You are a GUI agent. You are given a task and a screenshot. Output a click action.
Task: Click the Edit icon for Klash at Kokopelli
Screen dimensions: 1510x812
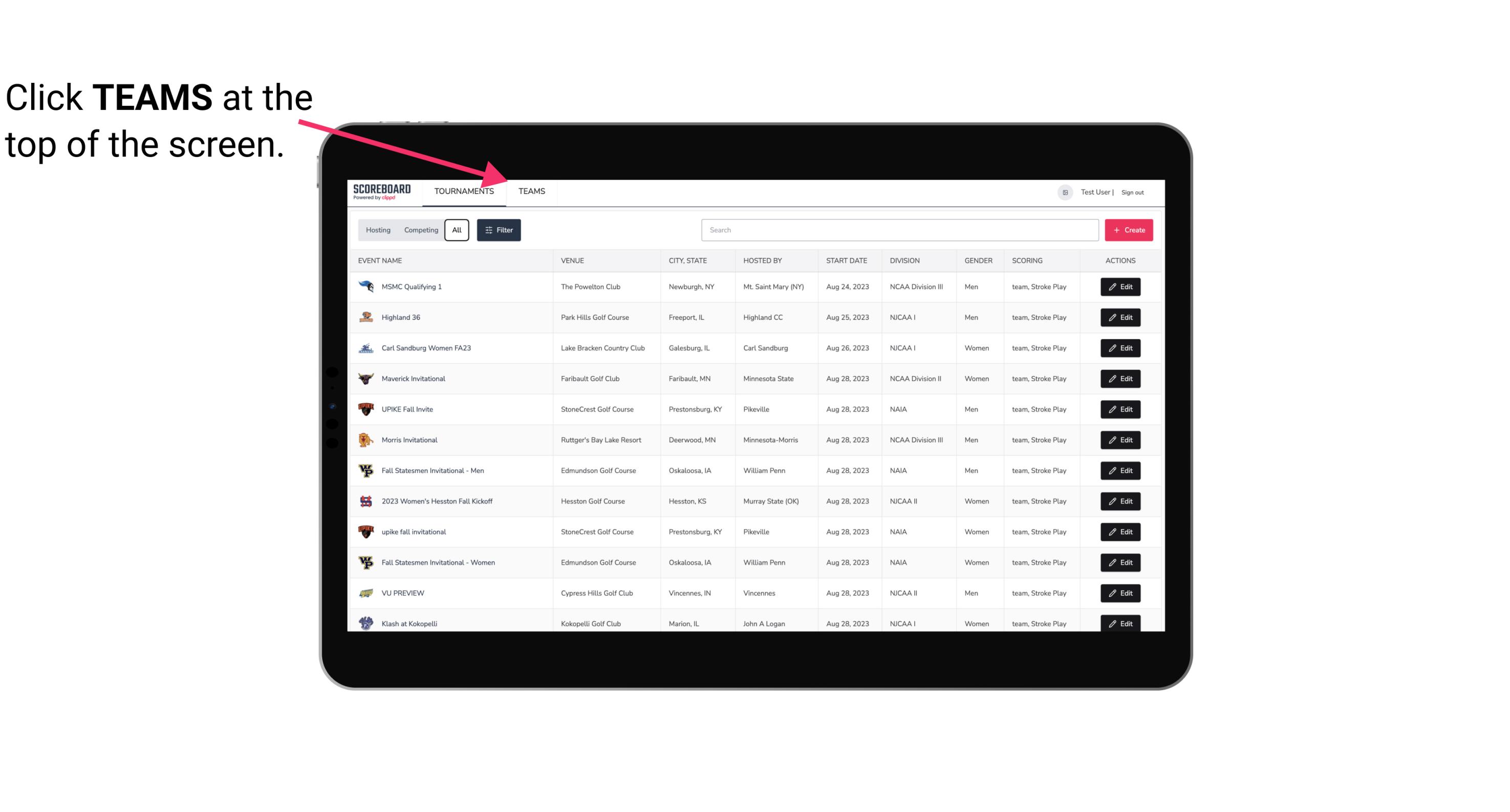1121,623
